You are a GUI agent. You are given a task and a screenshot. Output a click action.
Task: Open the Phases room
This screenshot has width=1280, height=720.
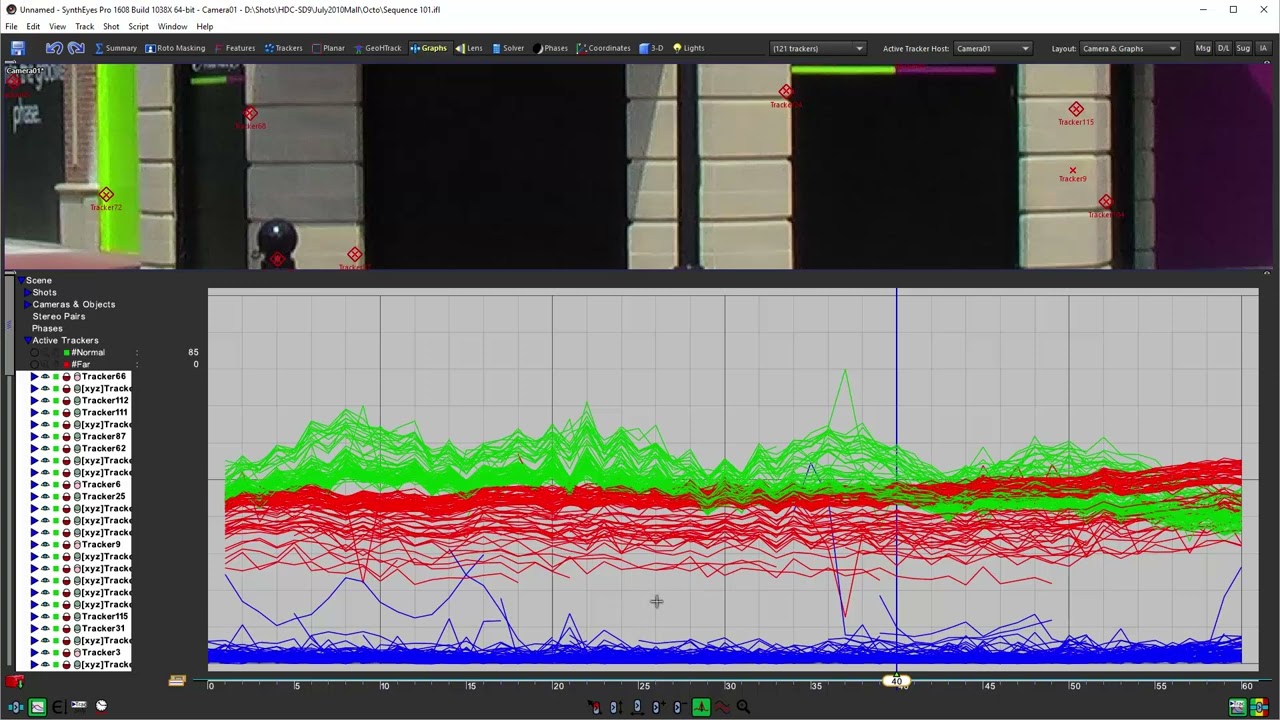pyautogui.click(x=550, y=48)
